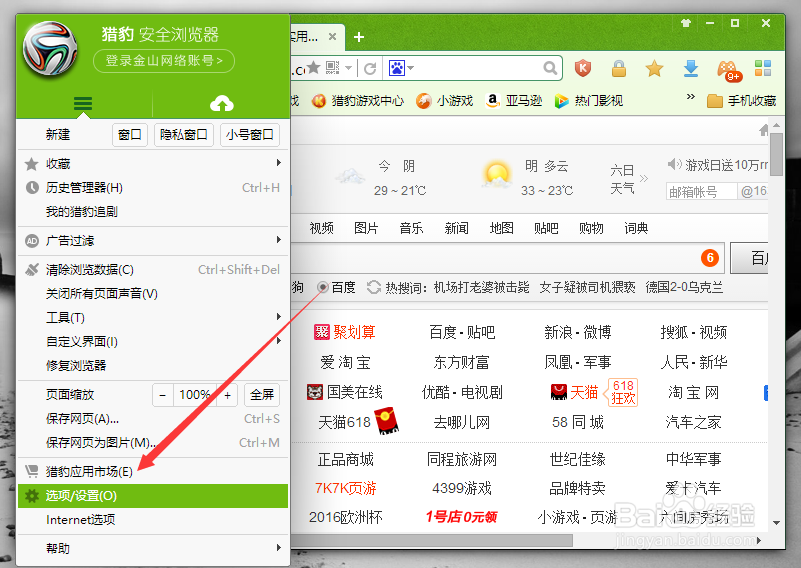Open 历史管理器(H) menu item
The width and height of the screenshot is (801, 568).
click(x=153, y=188)
